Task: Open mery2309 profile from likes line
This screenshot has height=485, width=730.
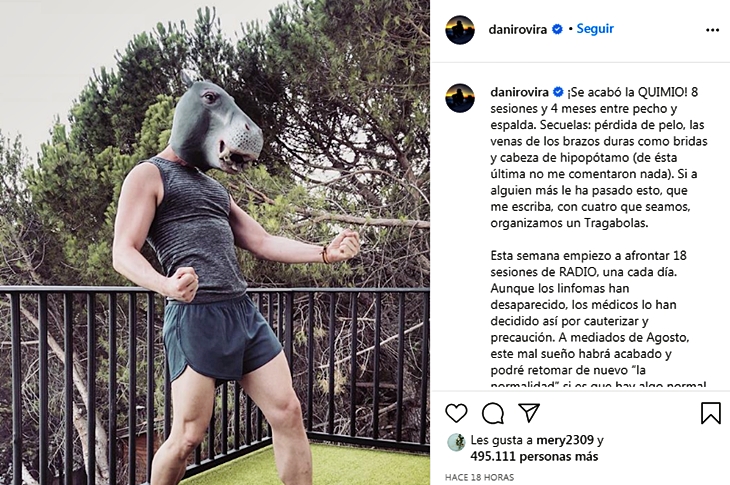Action: pyautogui.click(x=565, y=440)
